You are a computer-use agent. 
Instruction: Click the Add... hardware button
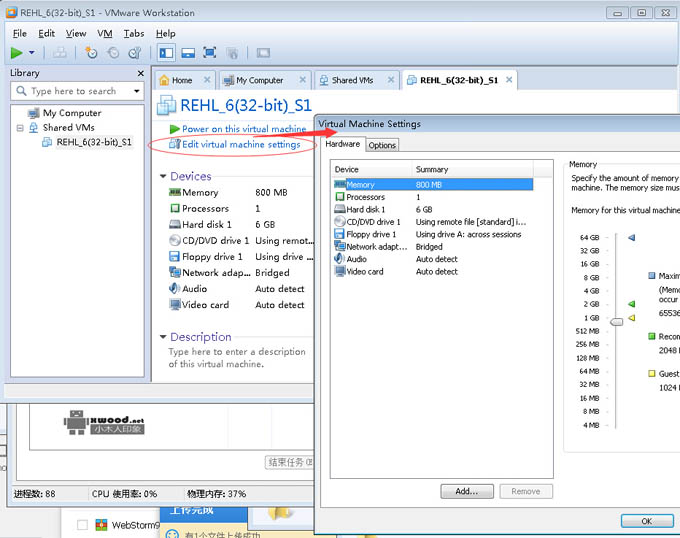point(467,491)
